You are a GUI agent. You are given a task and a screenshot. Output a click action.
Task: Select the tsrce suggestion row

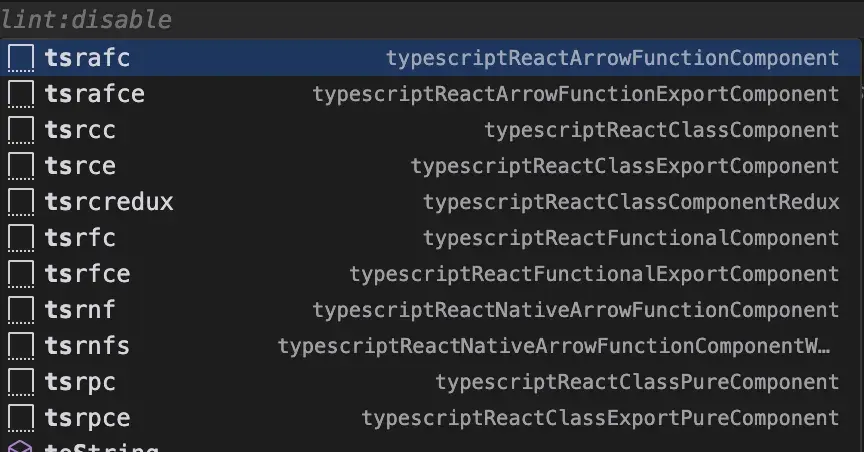(x=80, y=166)
